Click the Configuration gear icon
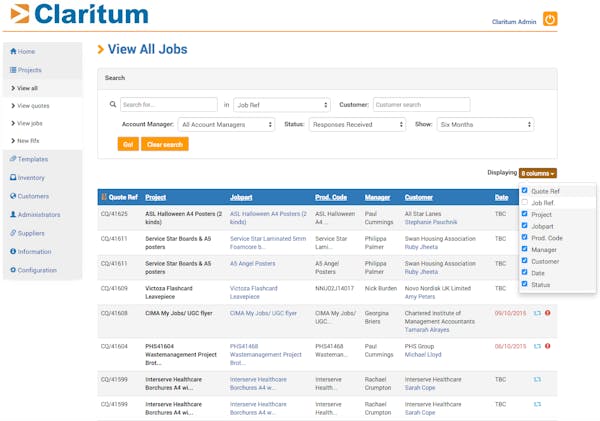 click(13, 269)
